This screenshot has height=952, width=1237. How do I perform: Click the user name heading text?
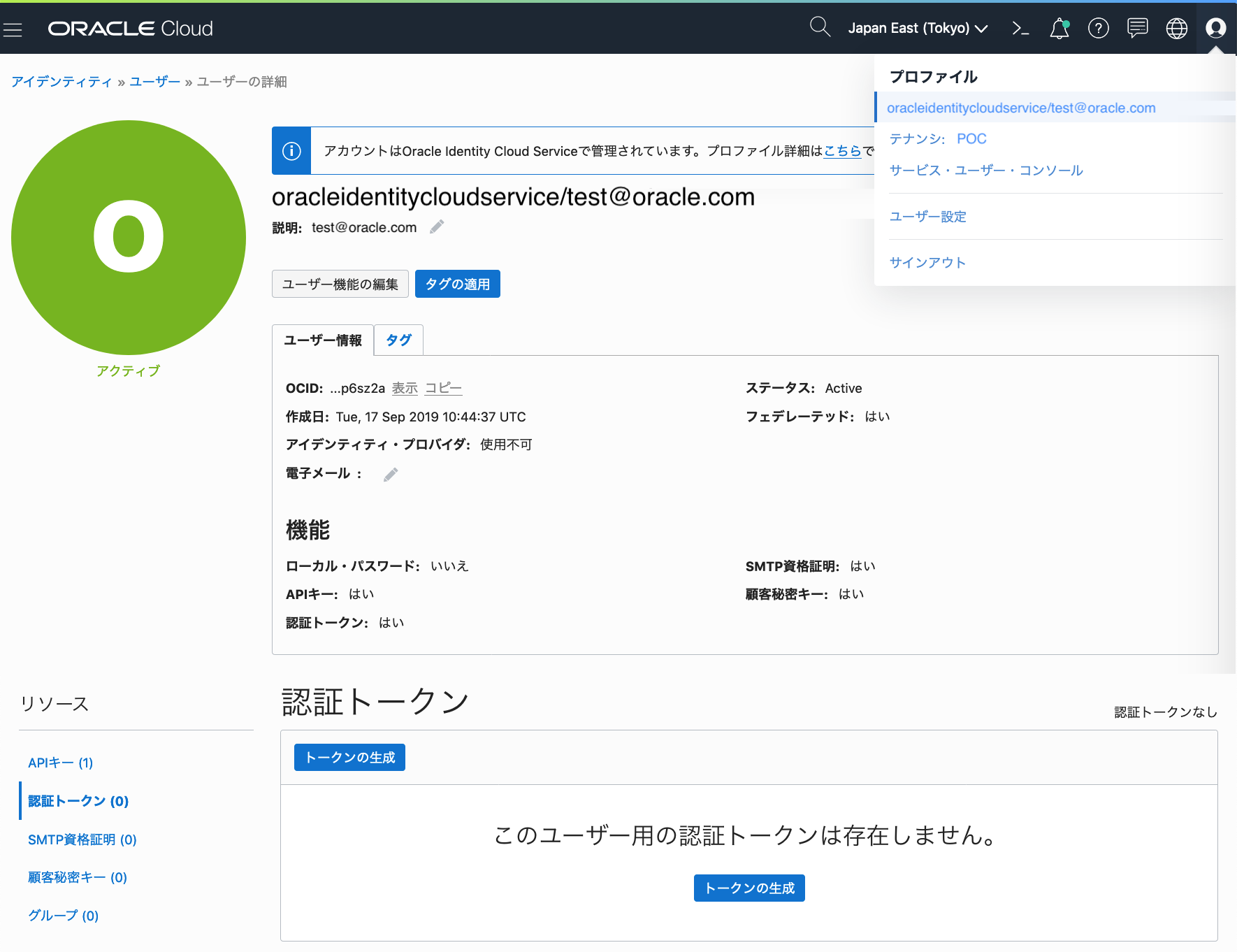(x=513, y=197)
